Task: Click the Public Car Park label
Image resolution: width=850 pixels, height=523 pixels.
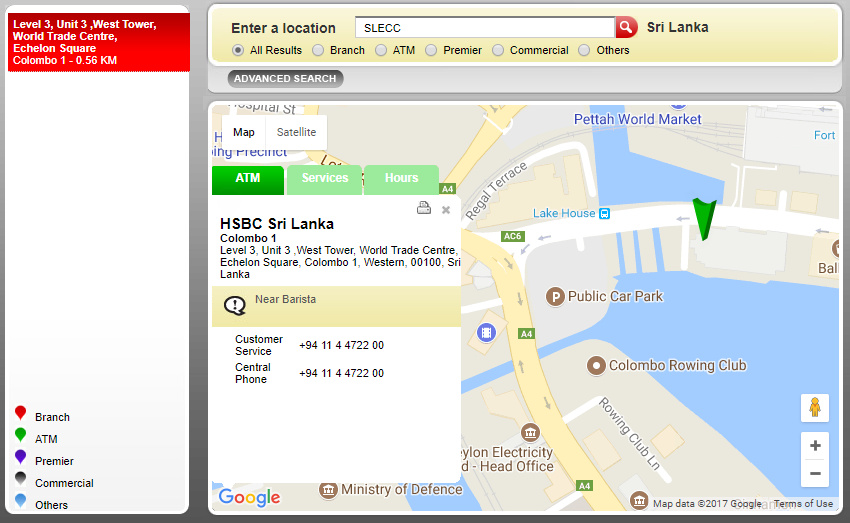Action: [x=615, y=296]
